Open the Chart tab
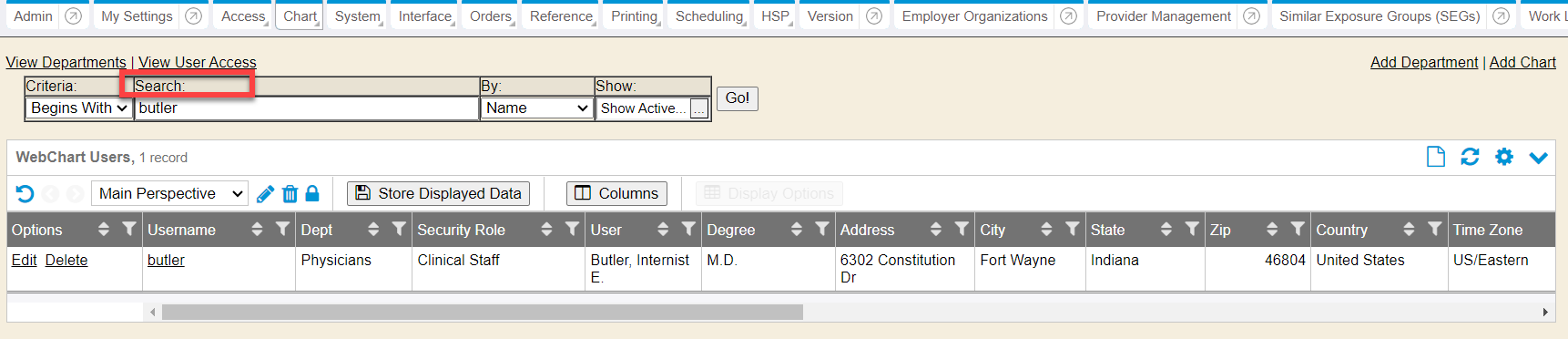Viewport: 1568px width, 339px height. pyautogui.click(x=300, y=16)
